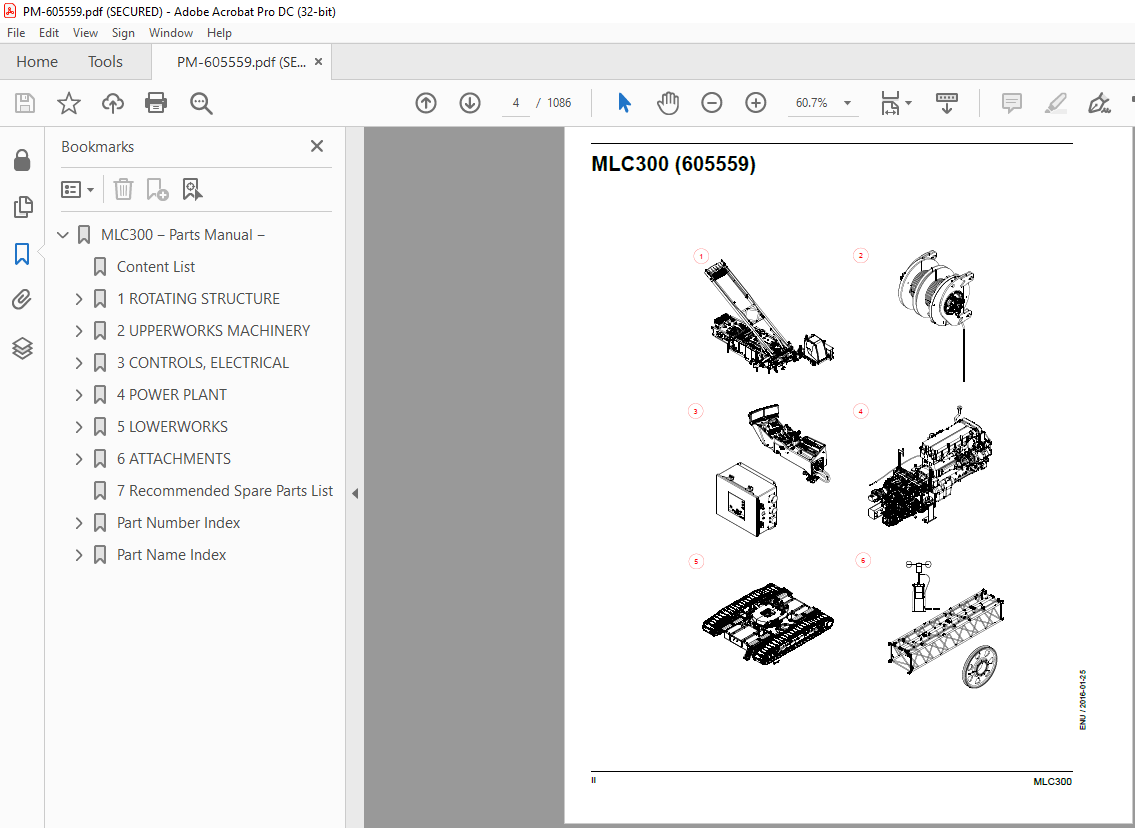Expand 5 LOWERWORKS bookmark

[79, 427]
